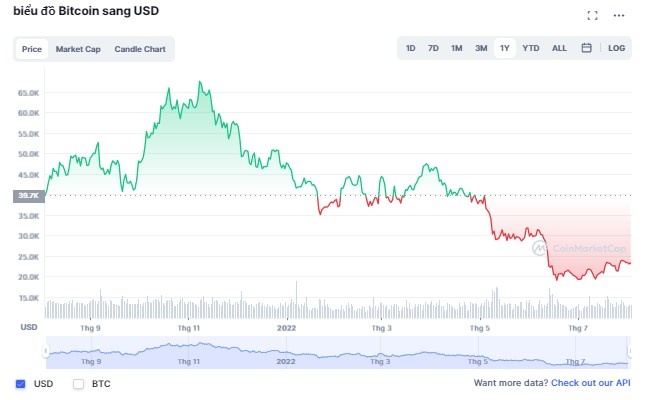The height and width of the screenshot is (400, 645).
Task: Choose the 1M time range
Action: click(x=456, y=48)
